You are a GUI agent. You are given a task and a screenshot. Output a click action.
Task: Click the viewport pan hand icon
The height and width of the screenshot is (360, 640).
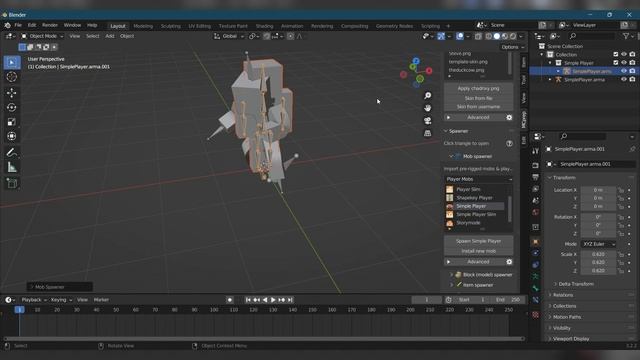(x=427, y=108)
